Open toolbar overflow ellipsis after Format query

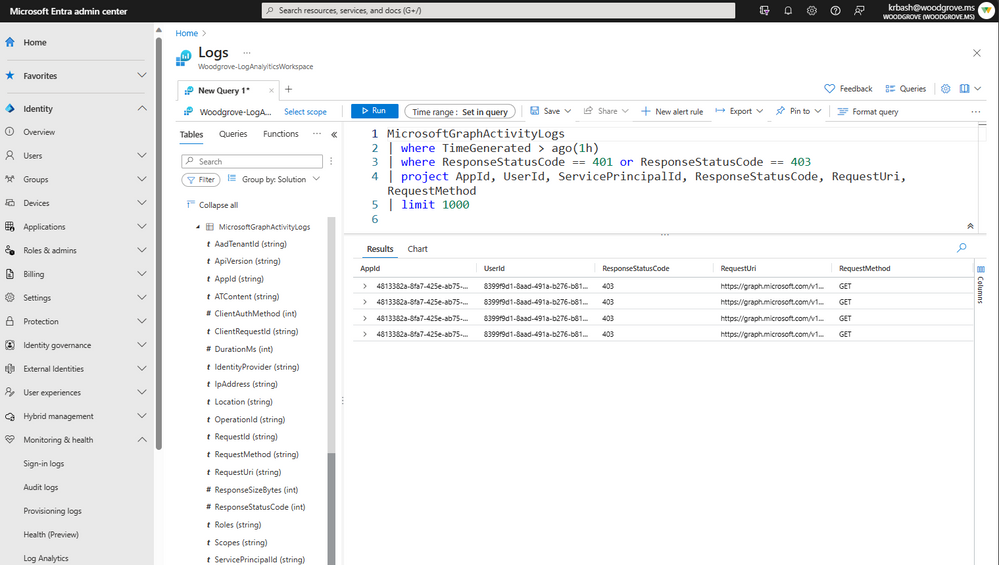click(975, 111)
